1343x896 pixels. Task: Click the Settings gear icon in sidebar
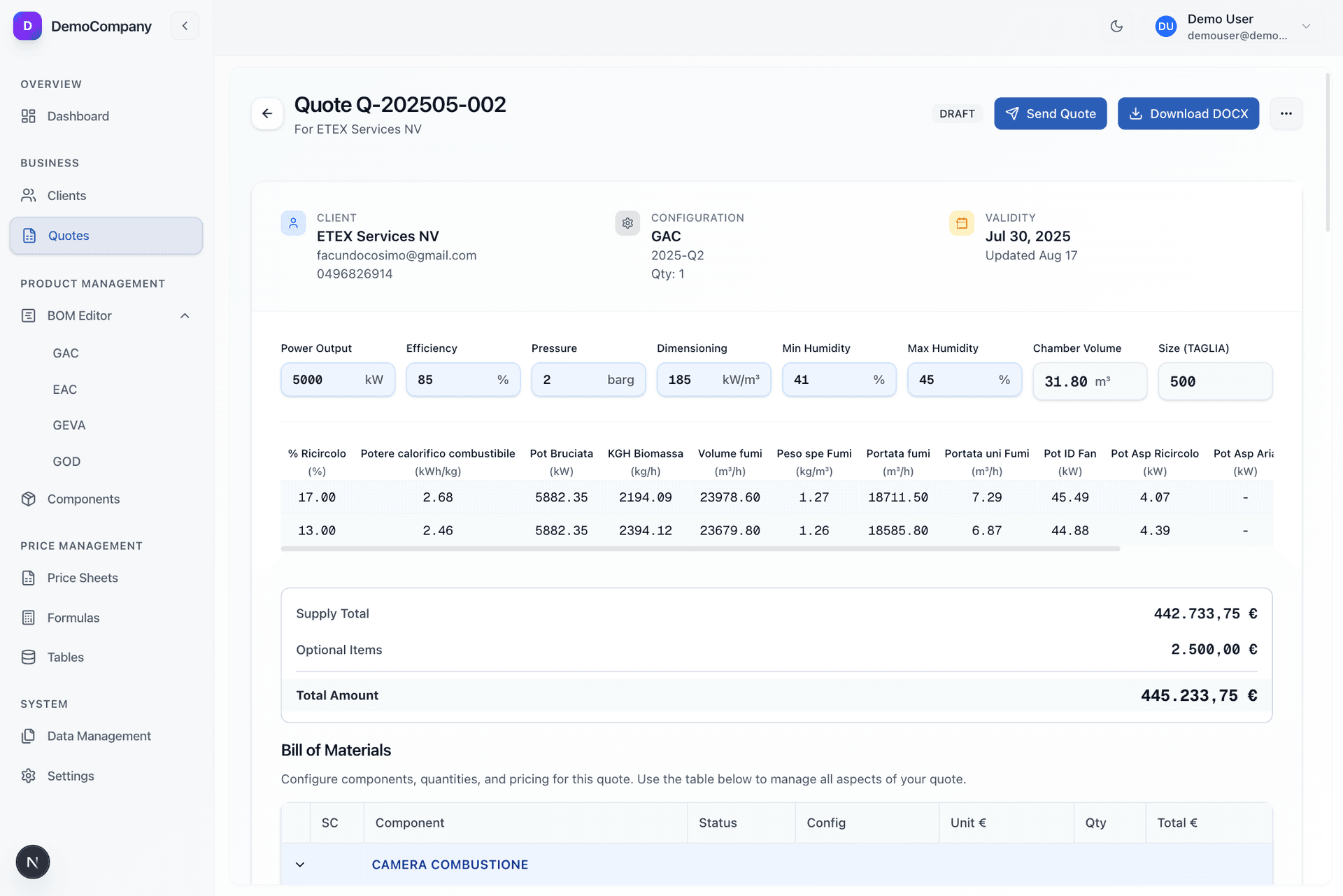(x=28, y=776)
